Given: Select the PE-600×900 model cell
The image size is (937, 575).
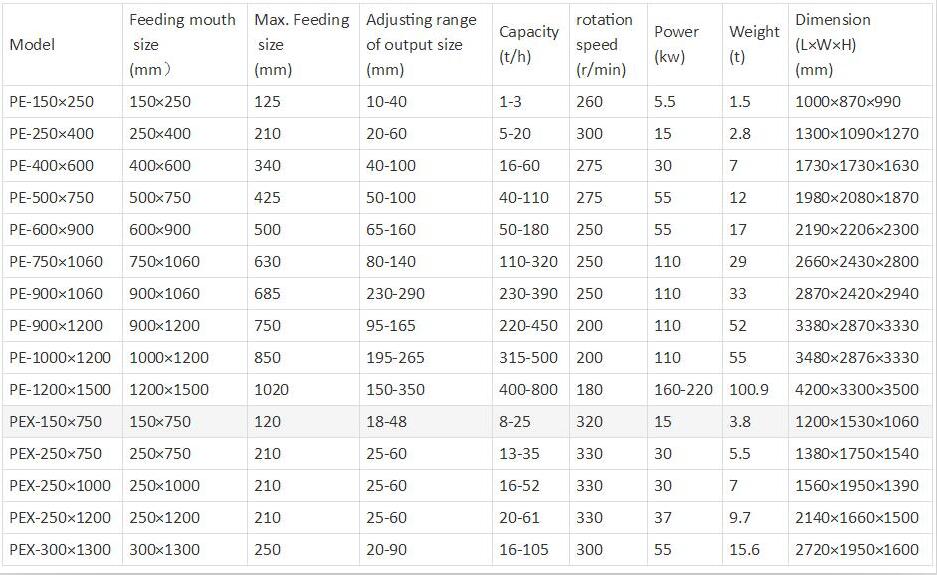Looking at the screenshot, I should (62, 230).
